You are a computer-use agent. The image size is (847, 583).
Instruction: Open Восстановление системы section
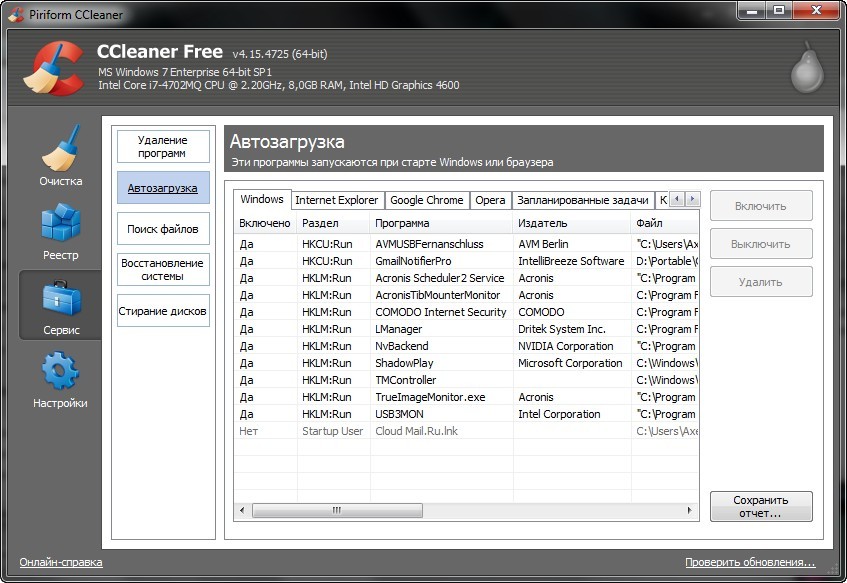[x=163, y=270]
